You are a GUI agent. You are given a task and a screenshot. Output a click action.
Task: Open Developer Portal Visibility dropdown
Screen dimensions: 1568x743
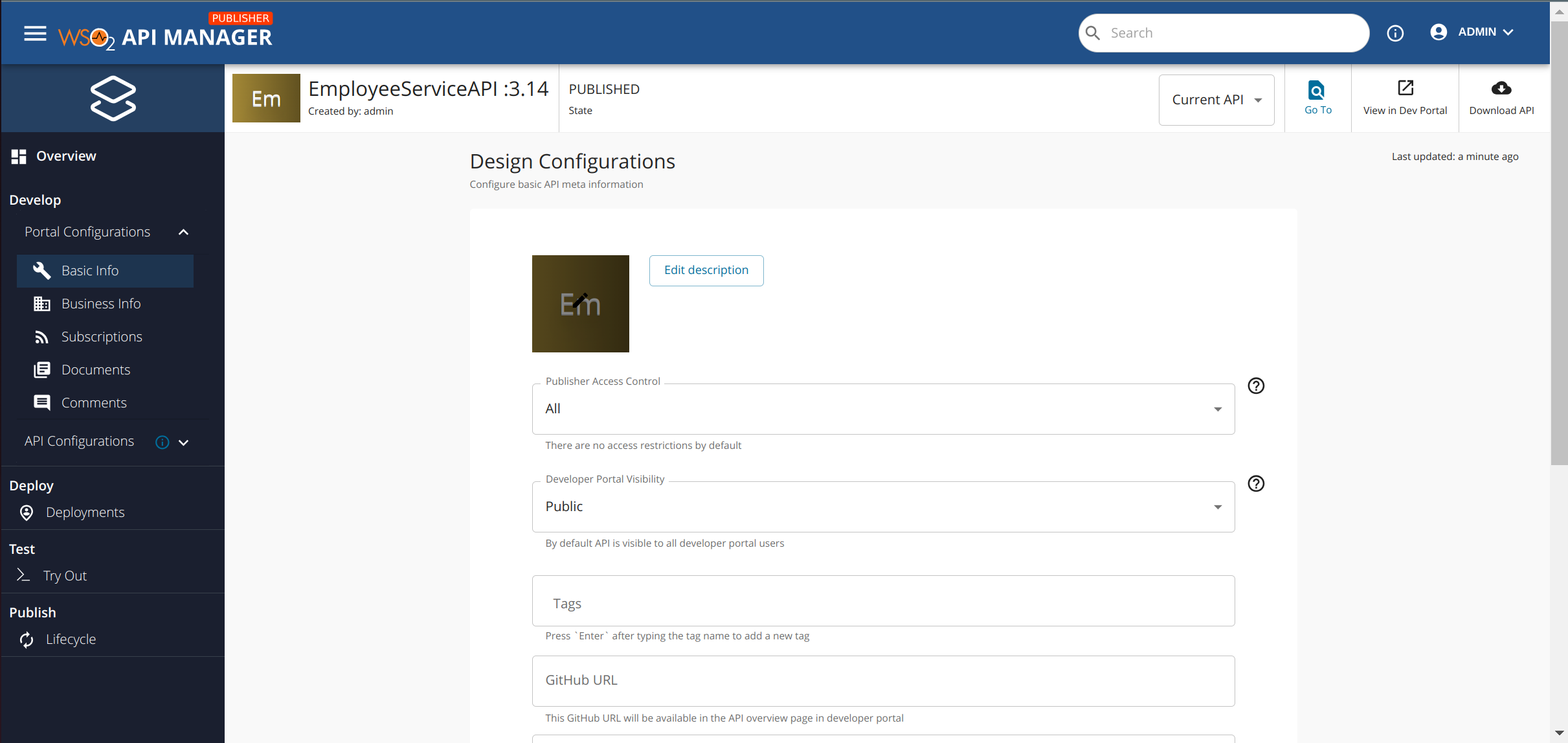[x=883, y=507]
